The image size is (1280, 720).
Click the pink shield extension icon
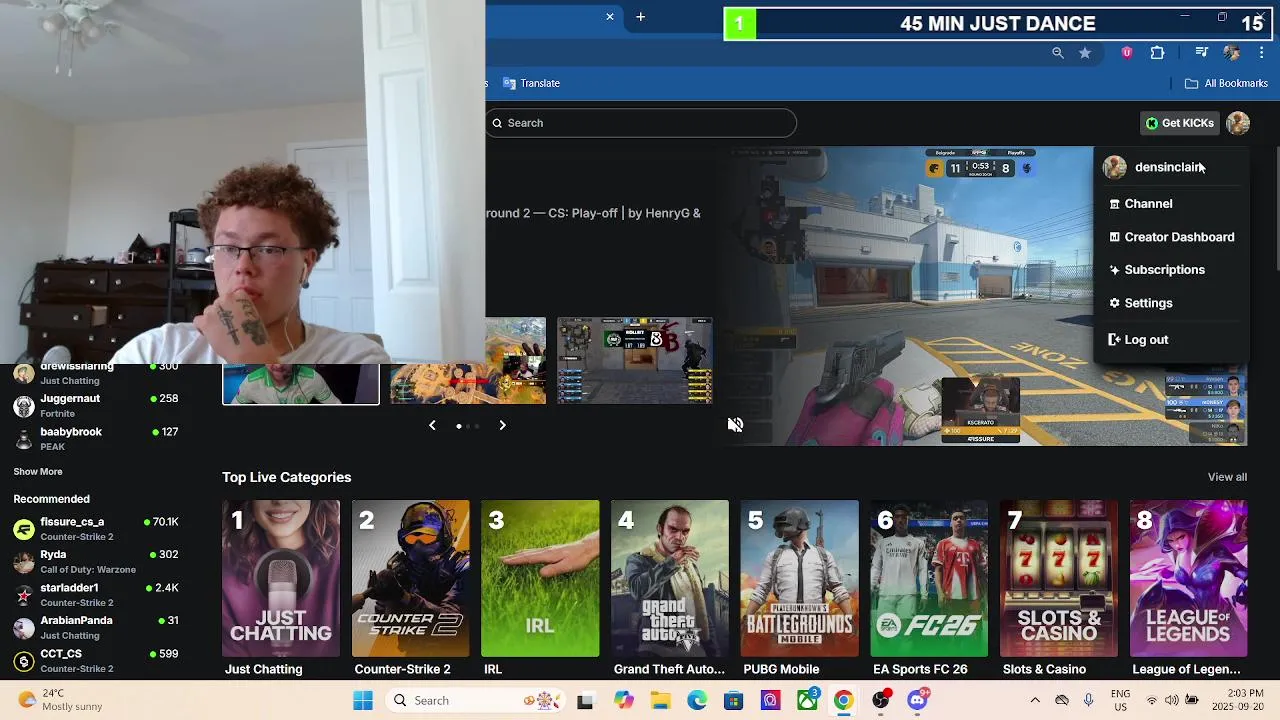click(x=1127, y=53)
